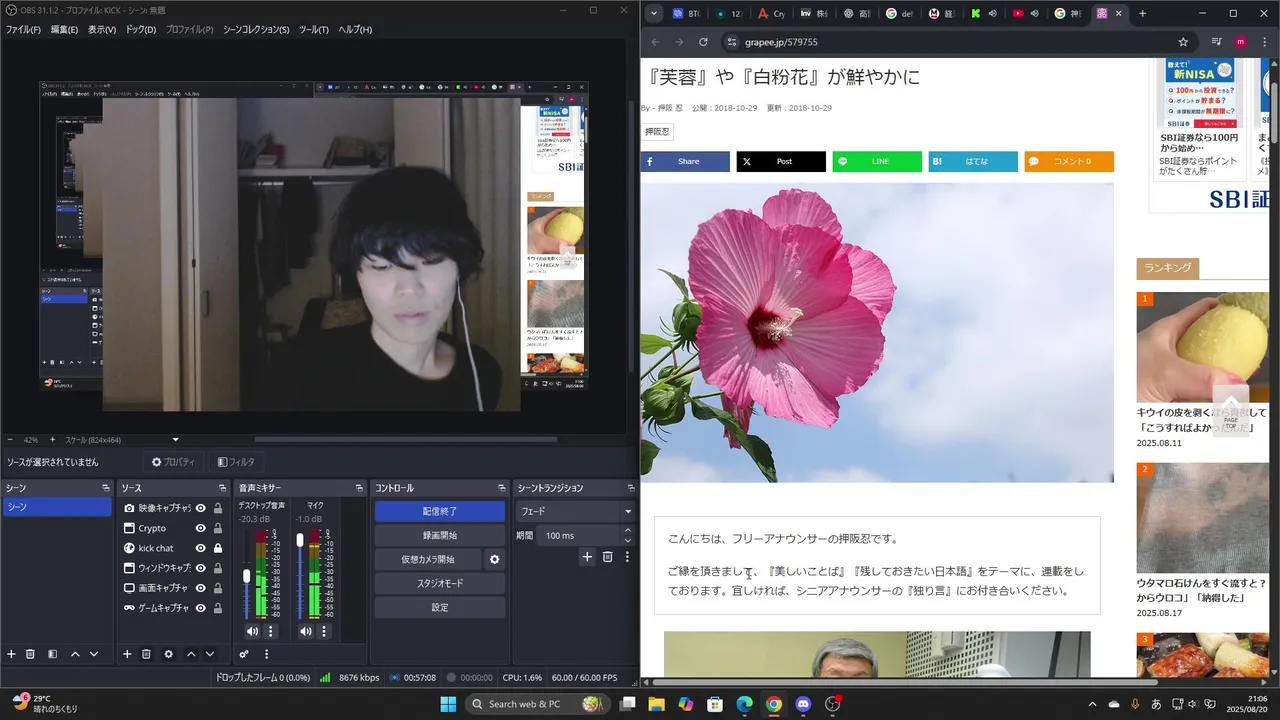This screenshot has width=1280, height=720.
Task: Open Chrome media controls icon
Action: (1216, 42)
